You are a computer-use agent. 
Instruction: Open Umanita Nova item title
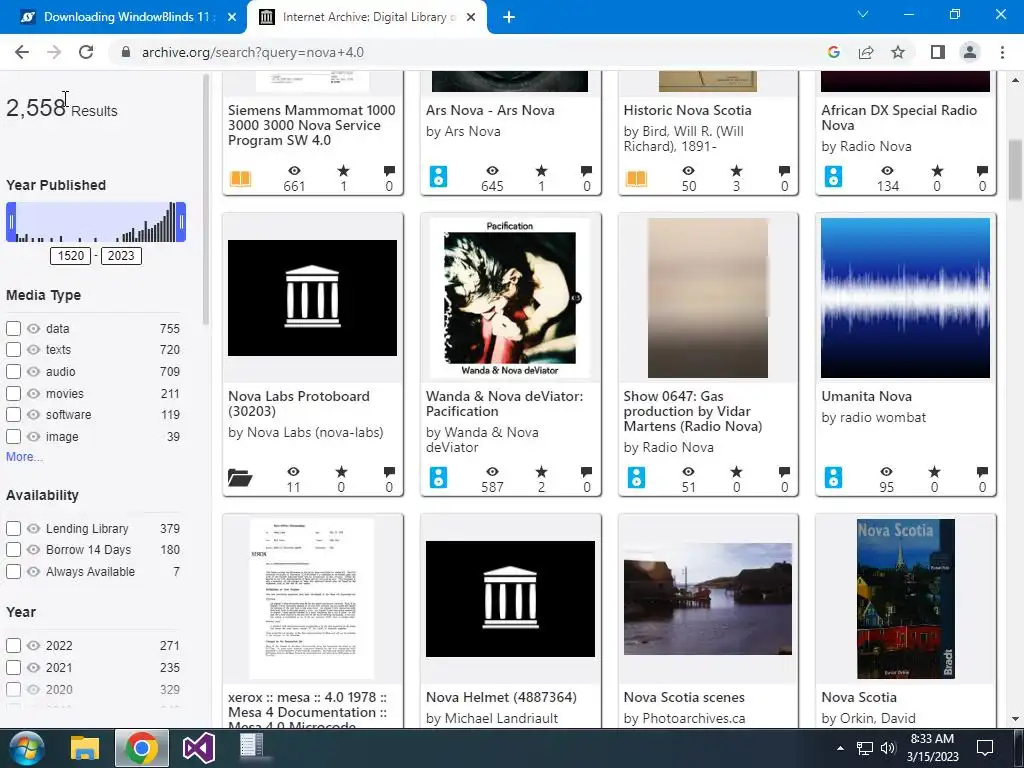[867, 396]
